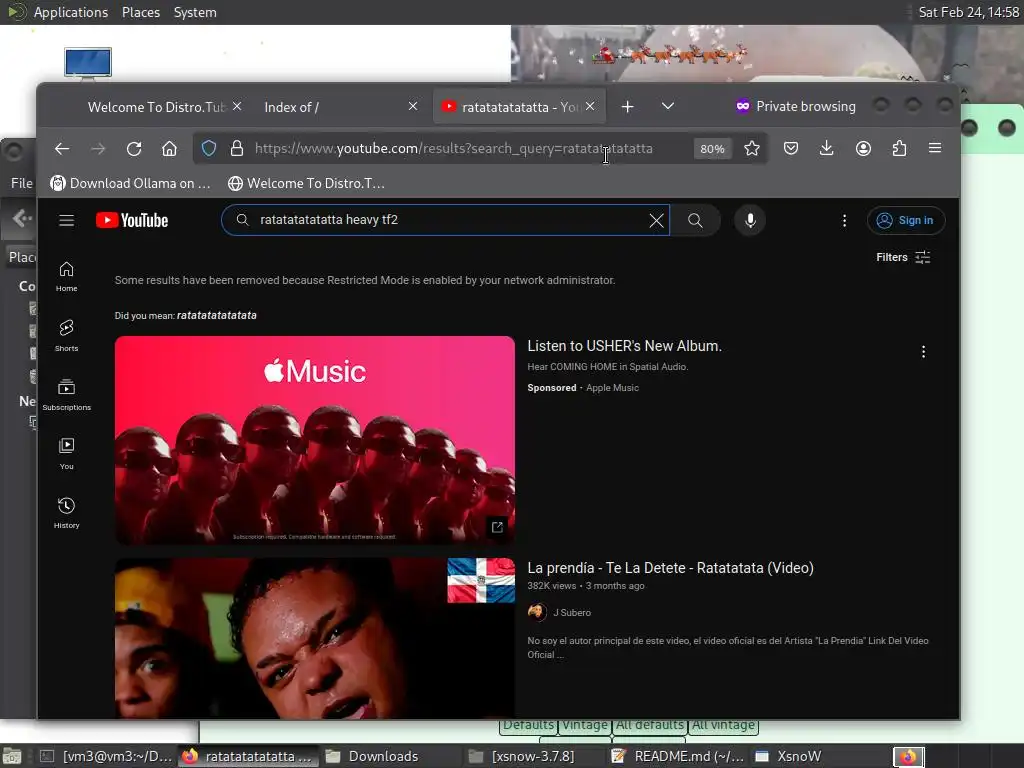The height and width of the screenshot is (768, 1024).
Task: Open options menu for the USHER ad
Action: (x=923, y=352)
